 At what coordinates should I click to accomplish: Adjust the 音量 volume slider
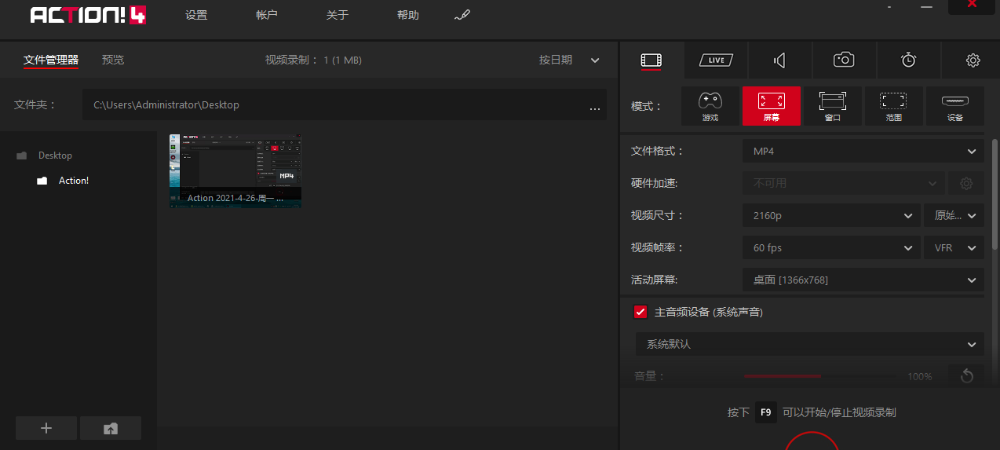click(x=820, y=376)
